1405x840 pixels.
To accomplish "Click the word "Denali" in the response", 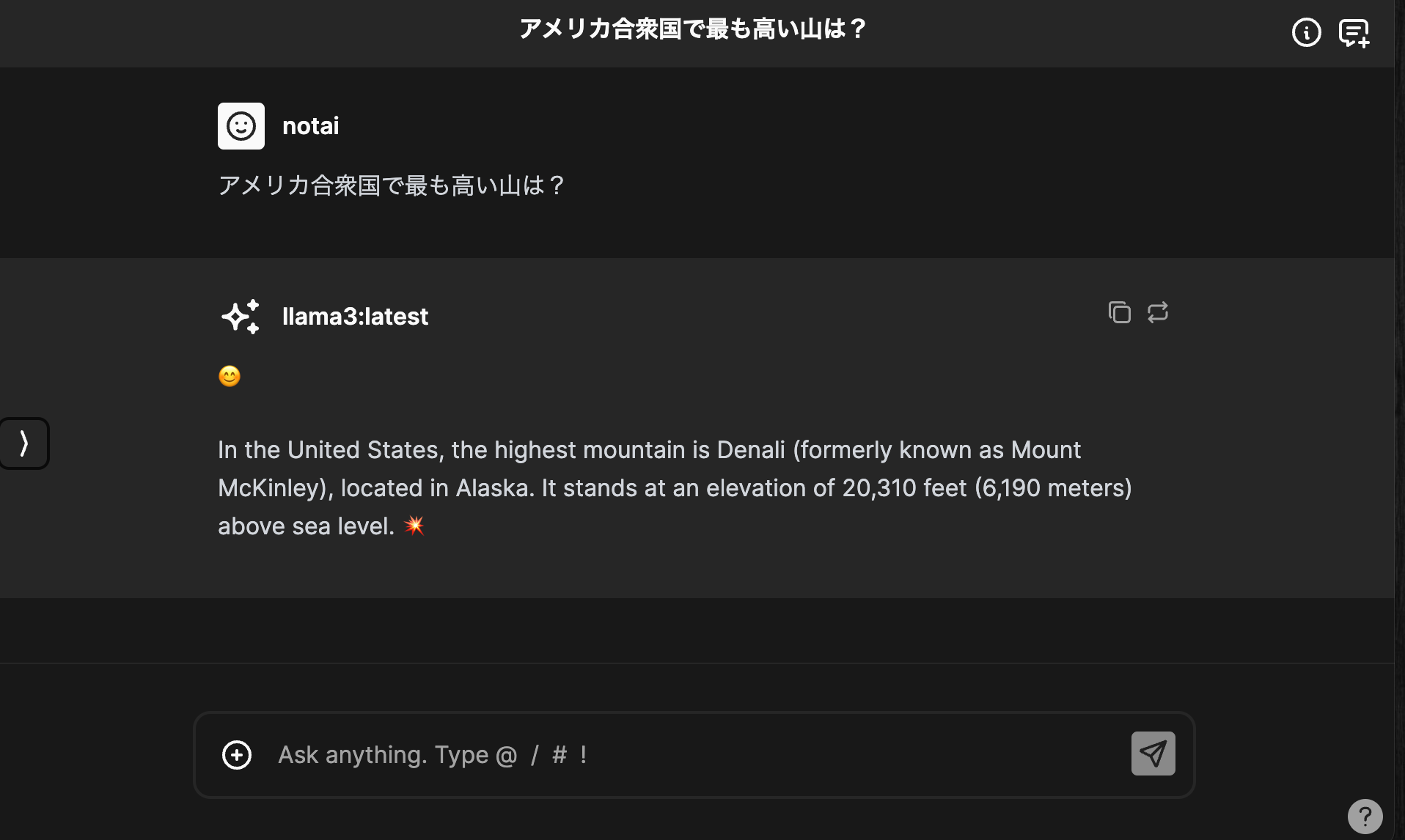I will click(x=751, y=450).
